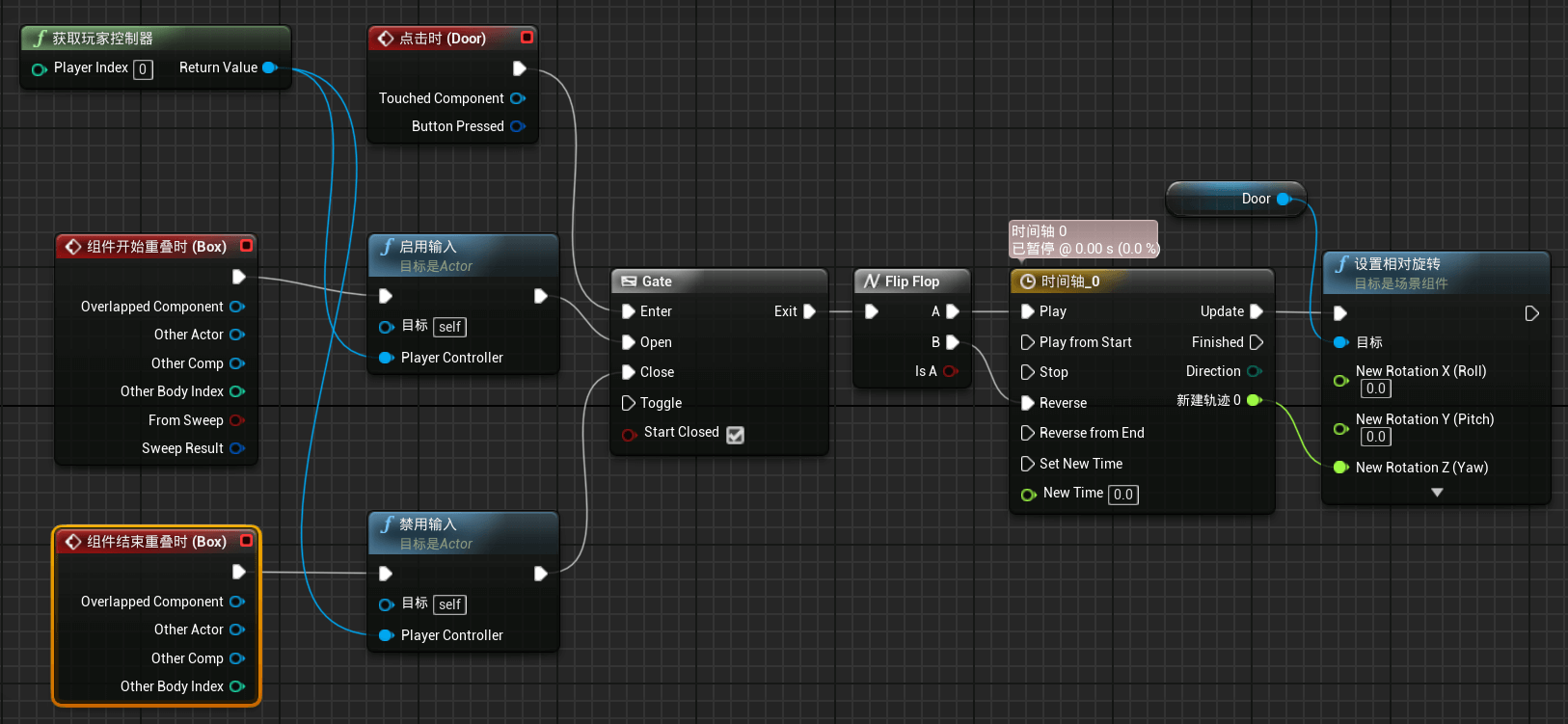1568x724 pixels.
Task: Click Gate Enter exec pin
Action: pos(629,311)
